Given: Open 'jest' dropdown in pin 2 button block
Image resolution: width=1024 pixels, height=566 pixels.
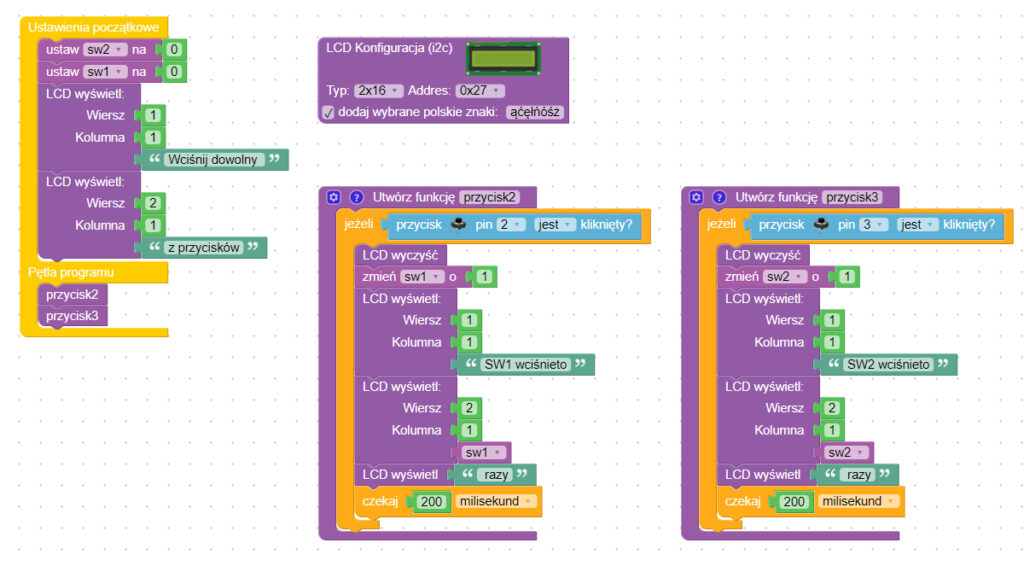Looking at the screenshot, I should (x=554, y=225).
